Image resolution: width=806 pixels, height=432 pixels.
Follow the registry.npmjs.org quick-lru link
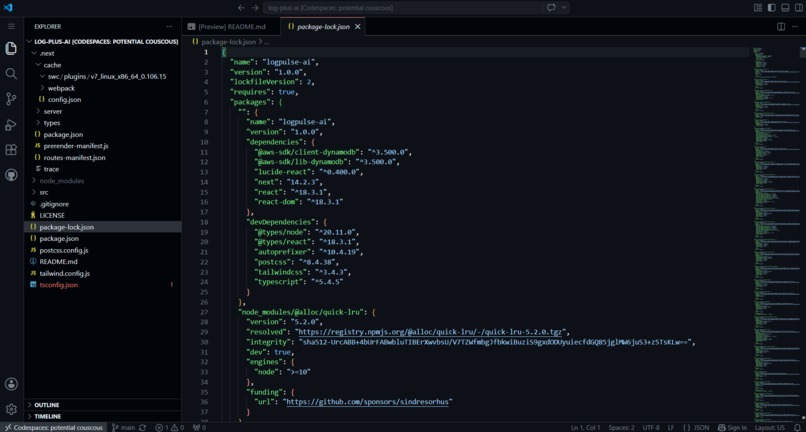point(431,332)
